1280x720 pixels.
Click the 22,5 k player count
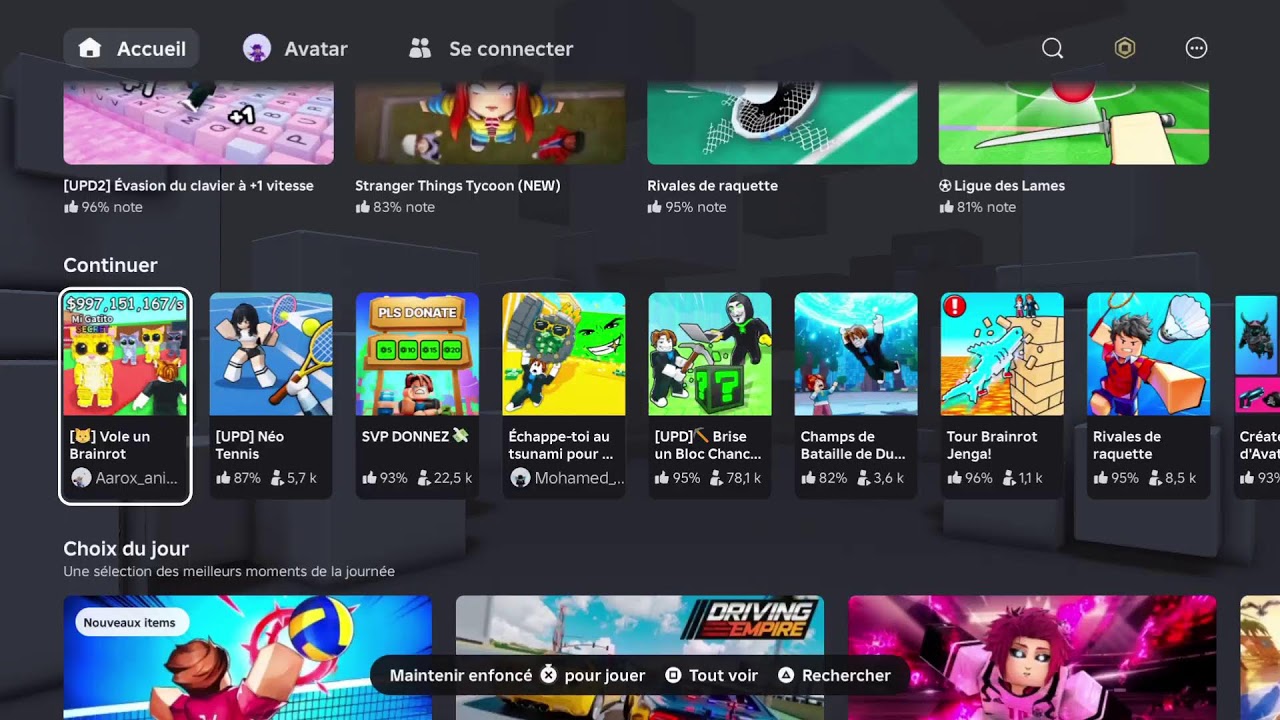point(444,478)
